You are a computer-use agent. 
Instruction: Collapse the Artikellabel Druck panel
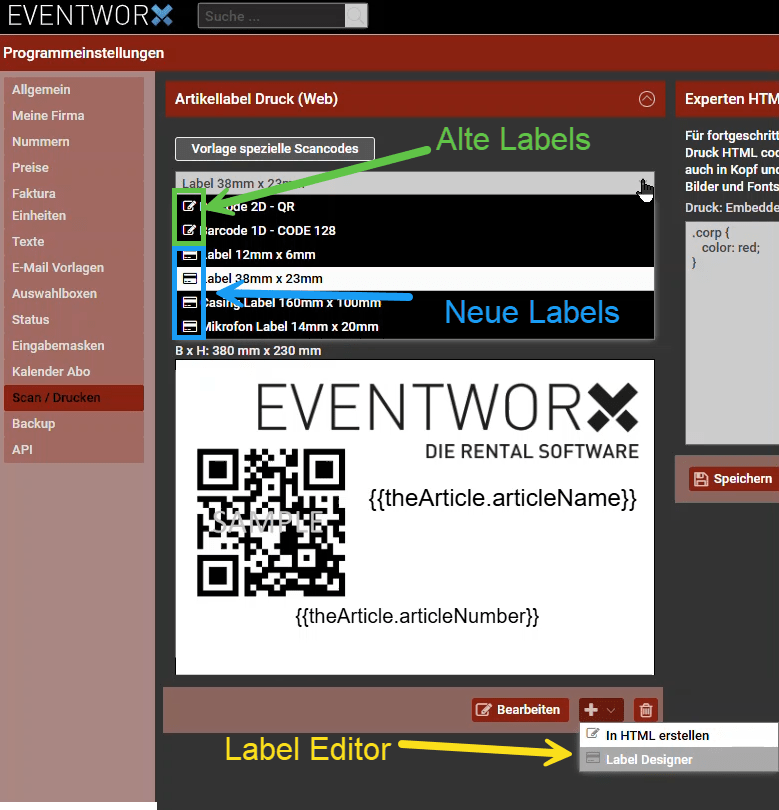647,99
